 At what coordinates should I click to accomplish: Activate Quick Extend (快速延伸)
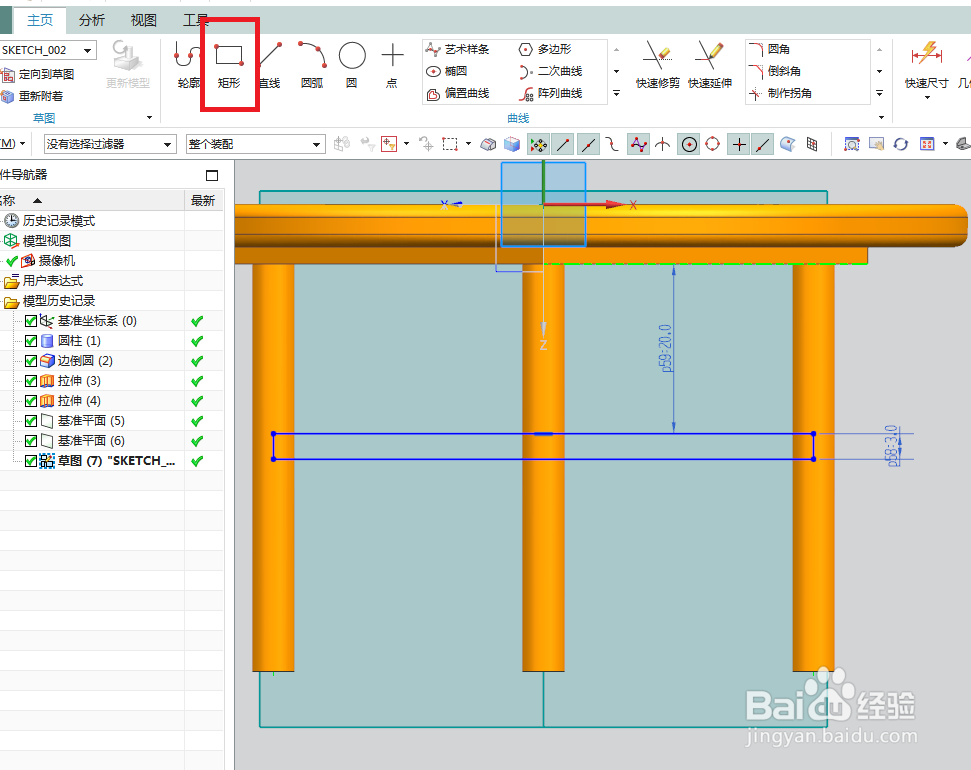tap(710, 65)
